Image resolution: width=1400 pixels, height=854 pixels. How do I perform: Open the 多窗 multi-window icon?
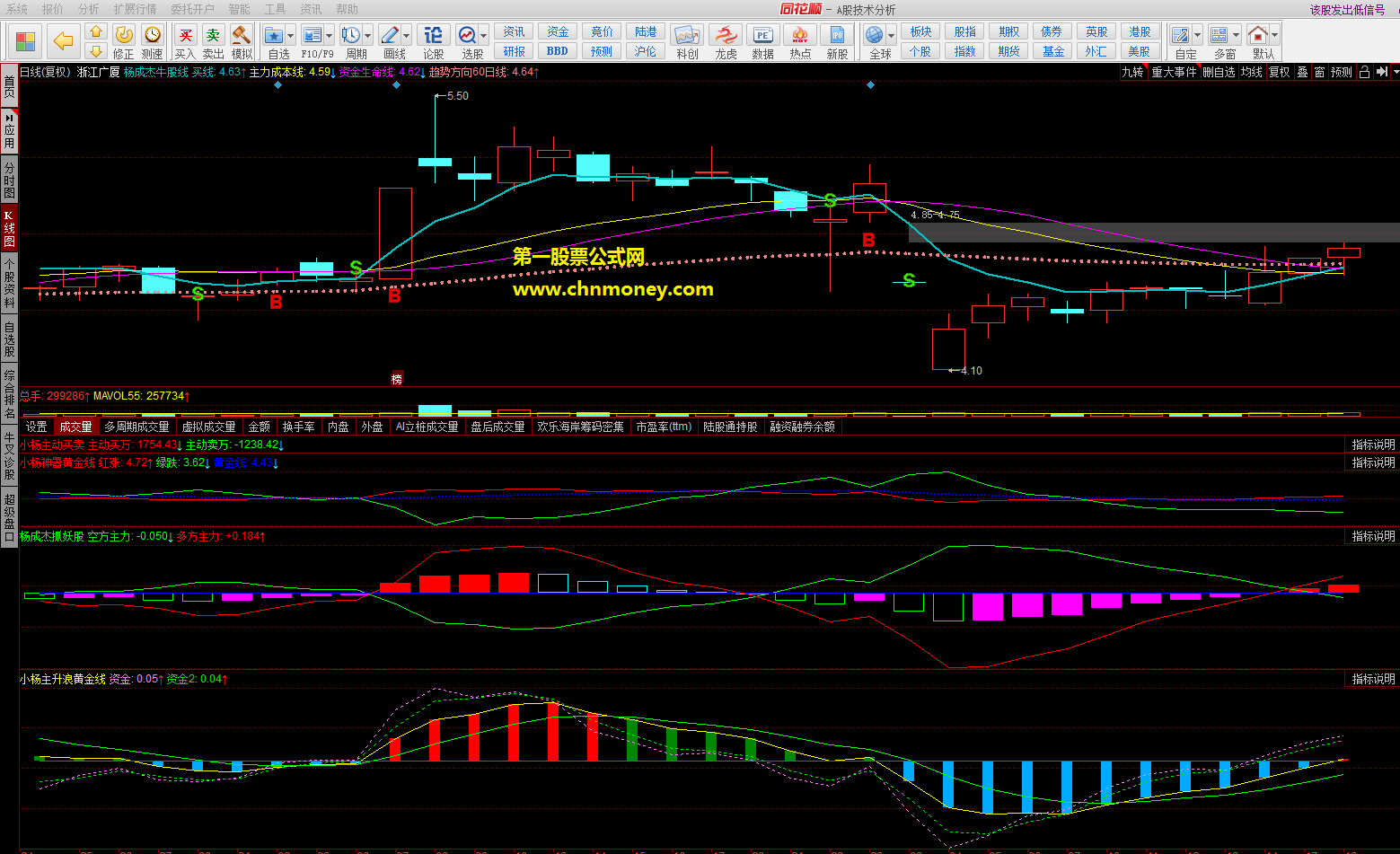click(1219, 35)
